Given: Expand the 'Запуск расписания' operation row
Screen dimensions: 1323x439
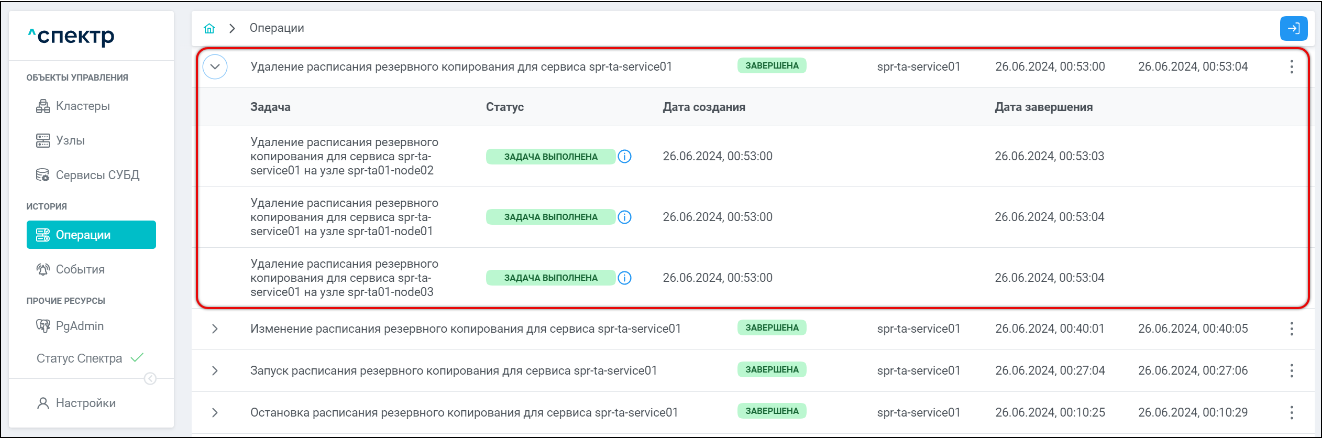Looking at the screenshot, I should tap(215, 370).
